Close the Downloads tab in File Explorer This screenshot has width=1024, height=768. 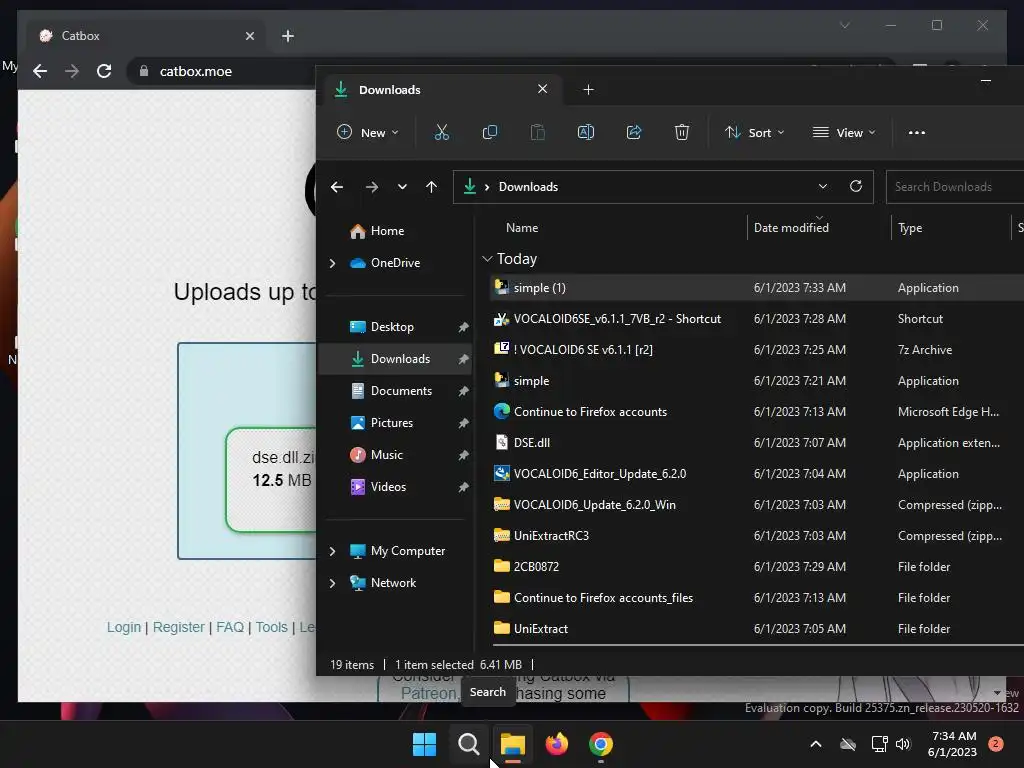[542, 89]
